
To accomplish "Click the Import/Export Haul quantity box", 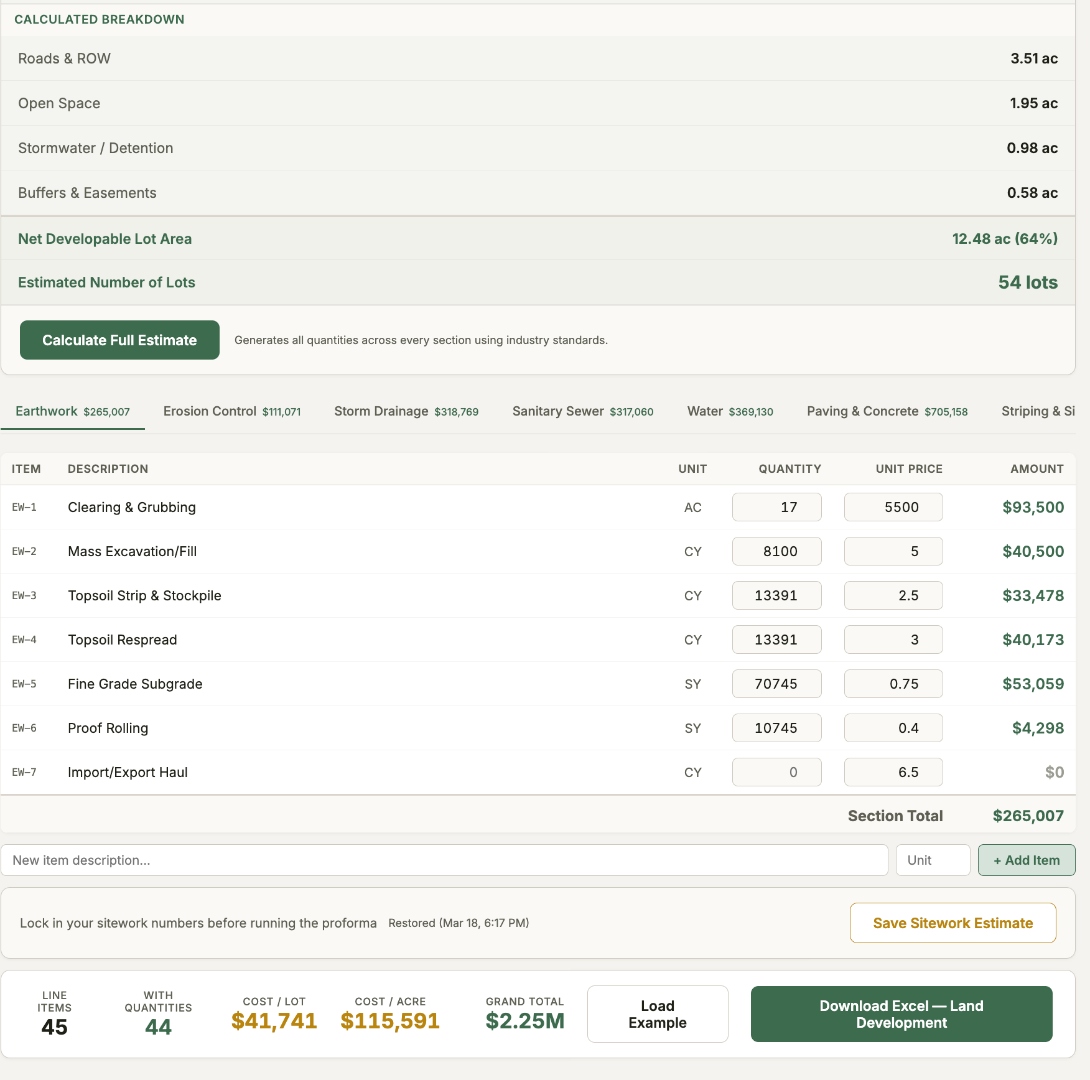I will point(777,771).
